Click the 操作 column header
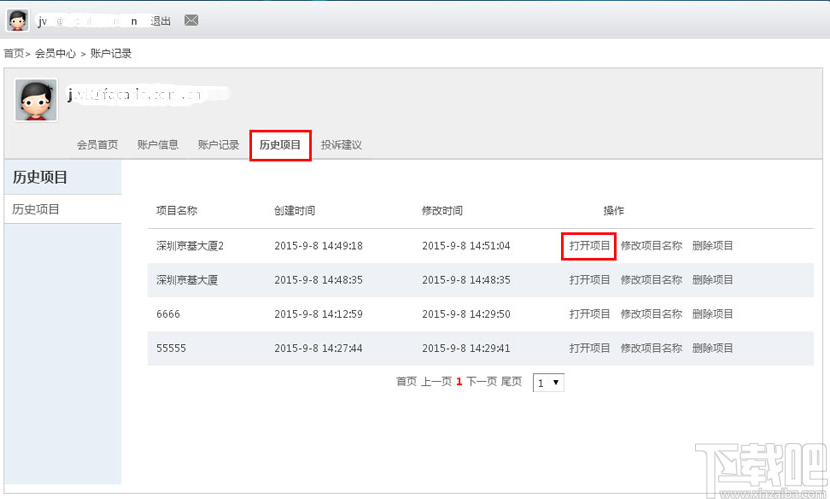Screen dimensions: 830x499 pos(614,211)
